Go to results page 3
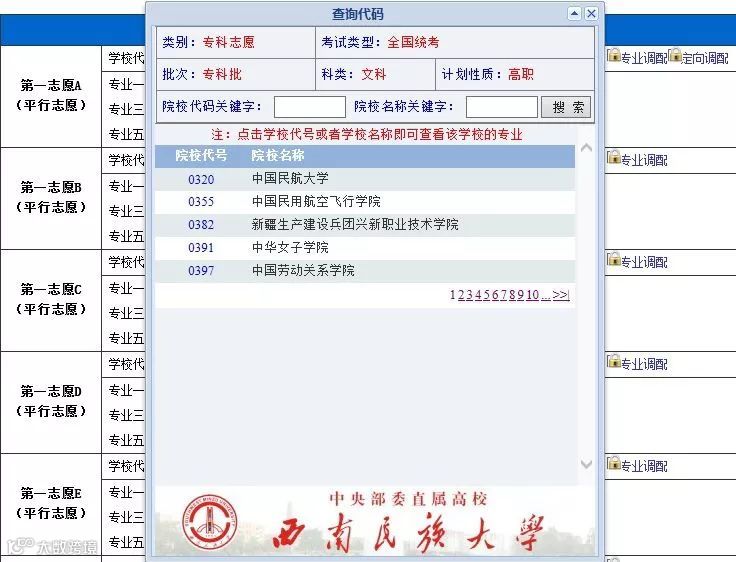 pos(470,295)
